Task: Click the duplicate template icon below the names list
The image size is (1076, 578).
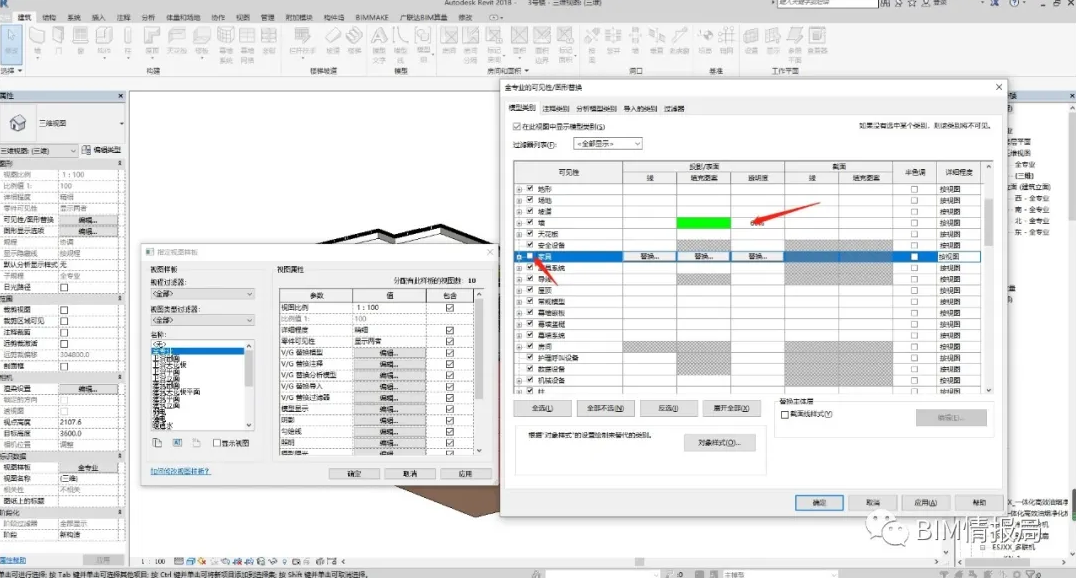Action: pyautogui.click(x=157, y=443)
